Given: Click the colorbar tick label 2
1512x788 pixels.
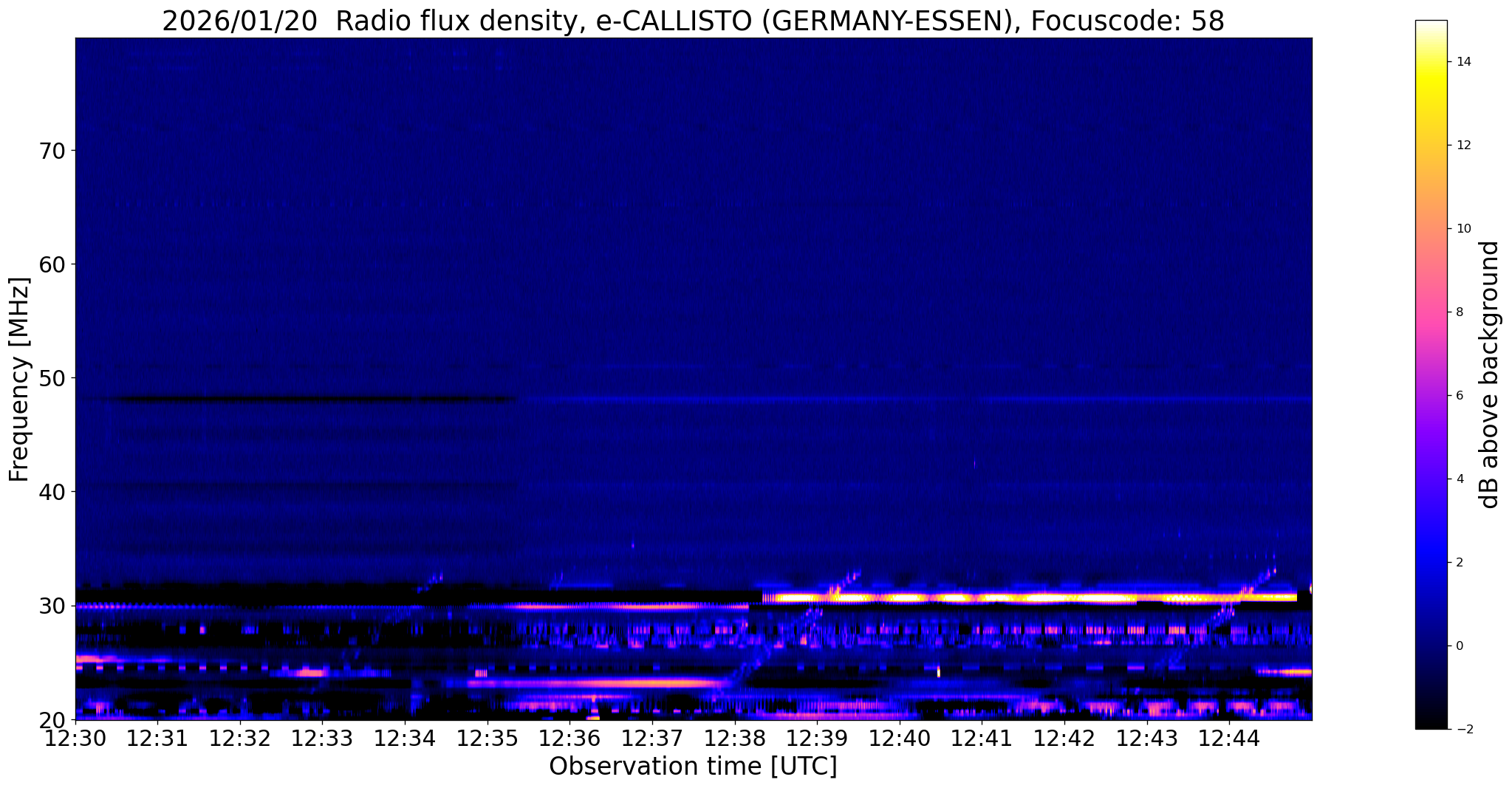Looking at the screenshot, I should 1459,562.
